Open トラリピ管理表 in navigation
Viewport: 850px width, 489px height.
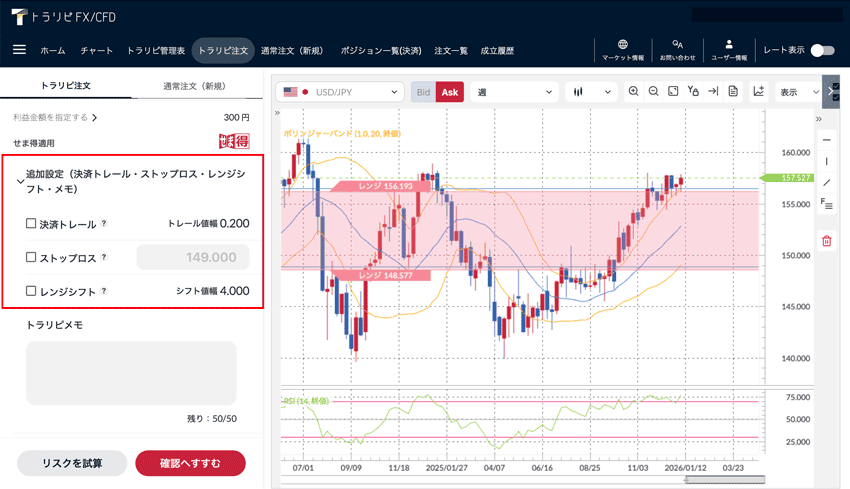click(x=156, y=50)
